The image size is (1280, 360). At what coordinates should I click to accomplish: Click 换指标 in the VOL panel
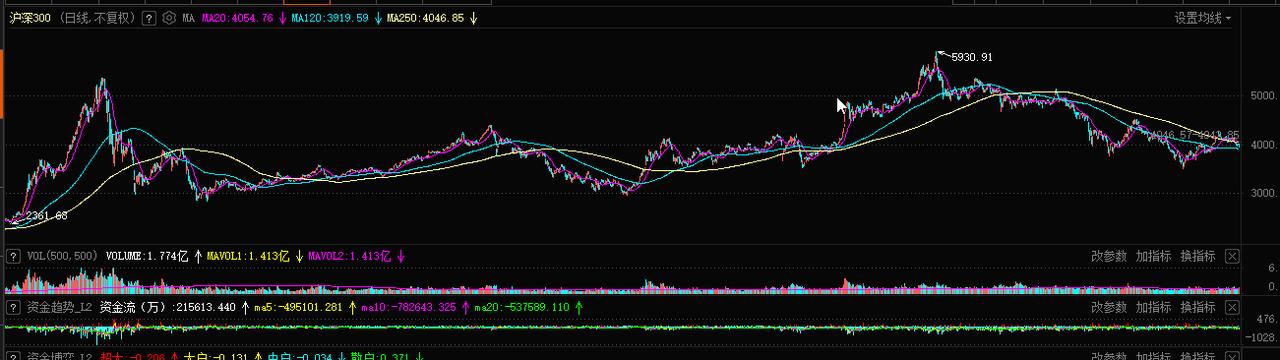(x=1197, y=257)
